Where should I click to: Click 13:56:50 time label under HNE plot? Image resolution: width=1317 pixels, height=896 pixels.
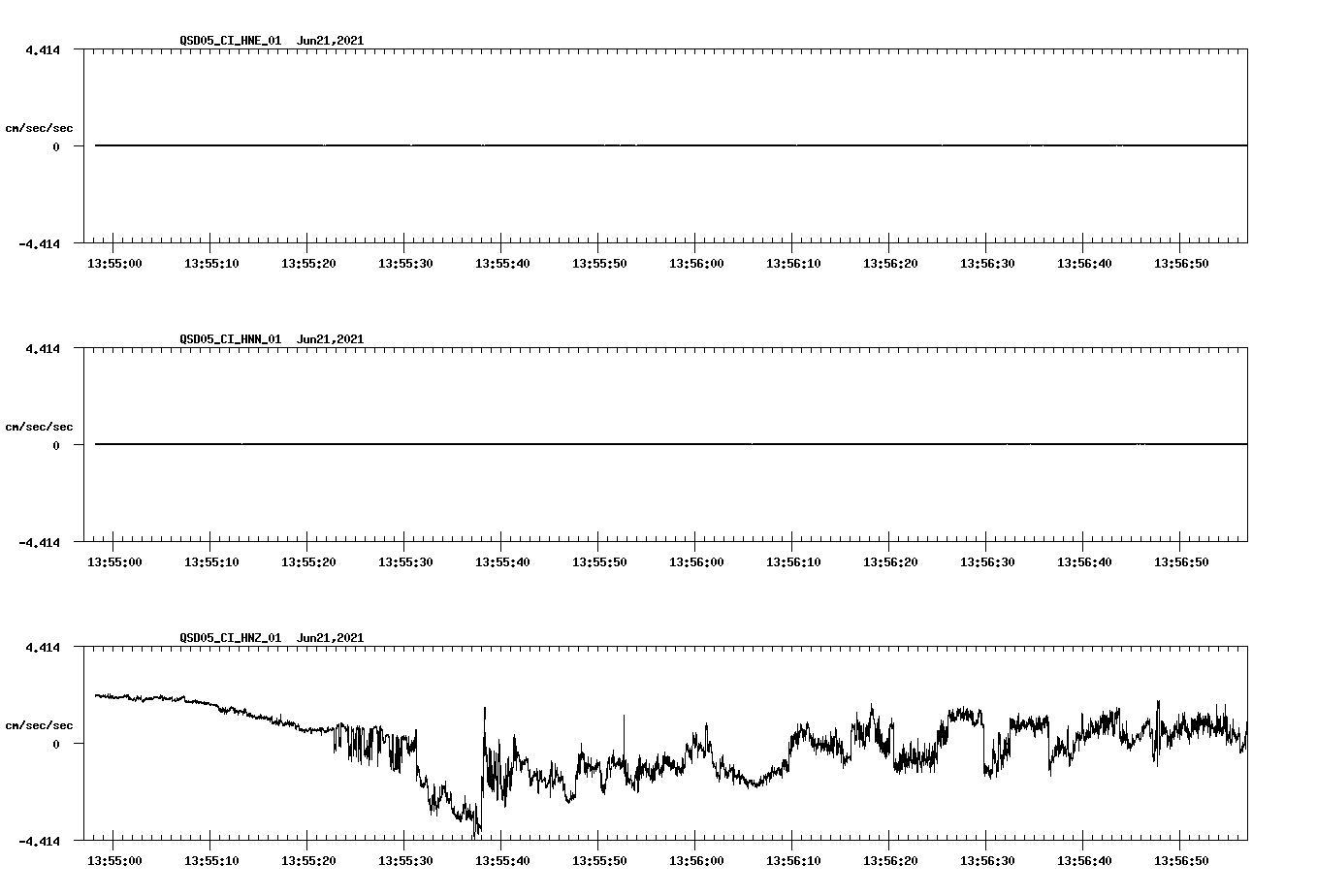tap(1181, 264)
